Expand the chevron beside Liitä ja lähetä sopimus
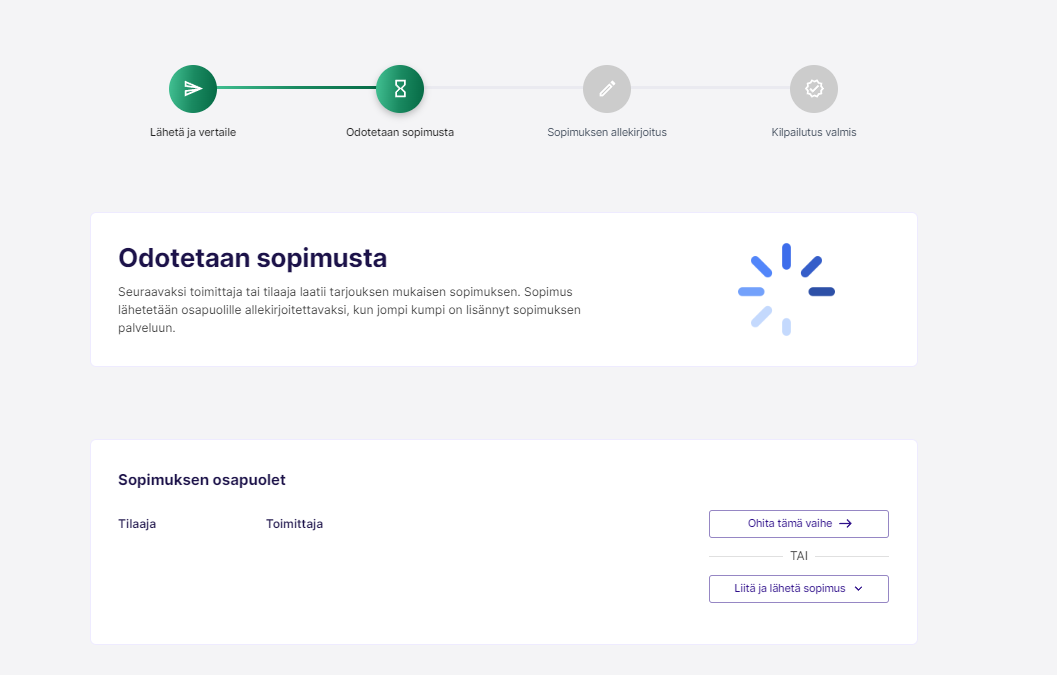The image size is (1057, 675). click(x=858, y=589)
